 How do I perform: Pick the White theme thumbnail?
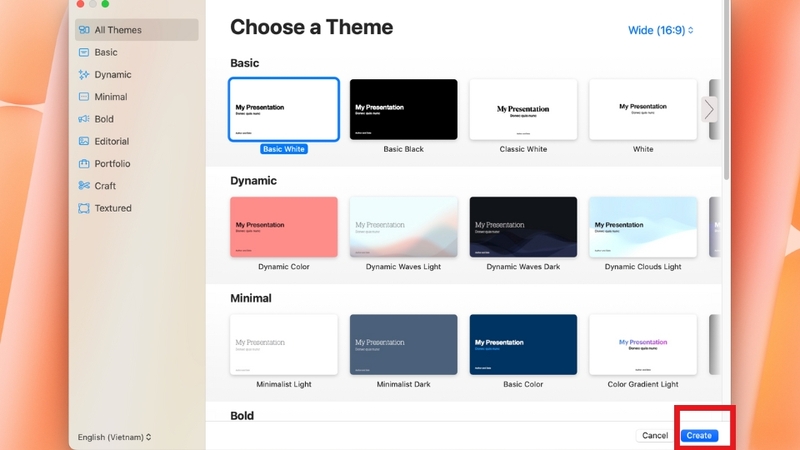point(643,109)
